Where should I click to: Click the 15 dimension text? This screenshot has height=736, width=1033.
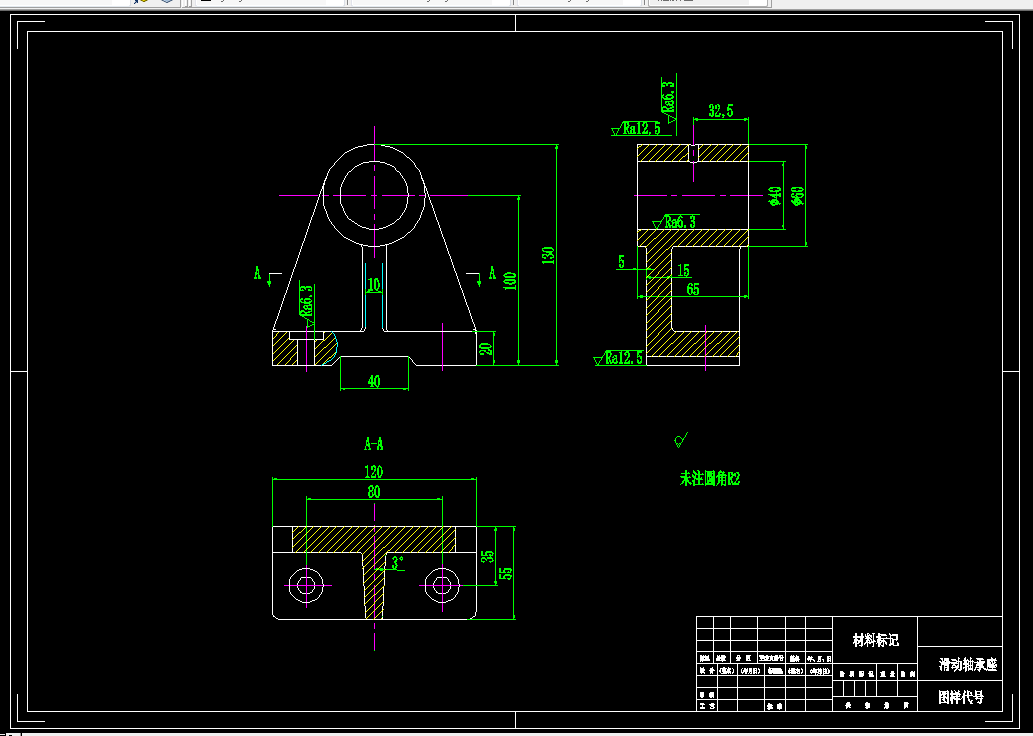click(683, 270)
